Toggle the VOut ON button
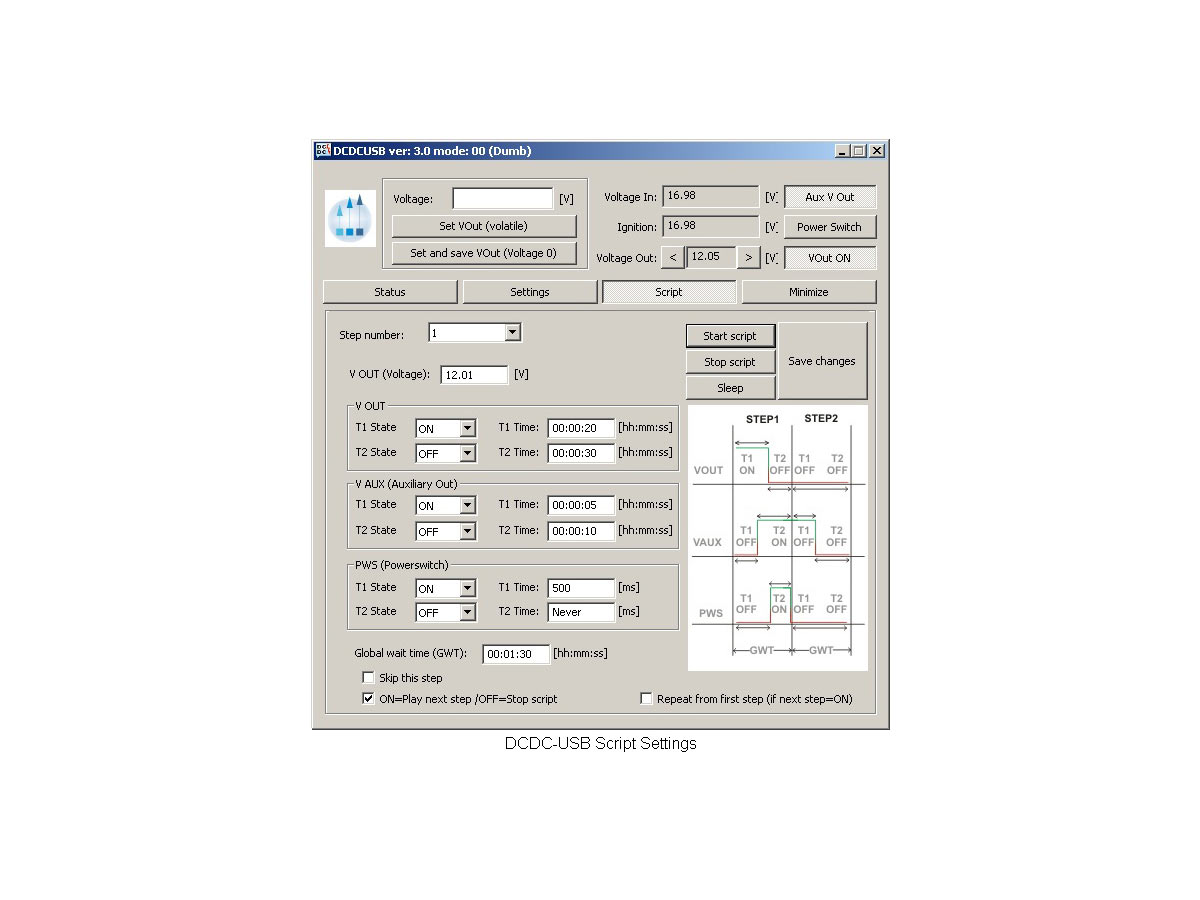This screenshot has width=1200, height=900. [x=830, y=258]
